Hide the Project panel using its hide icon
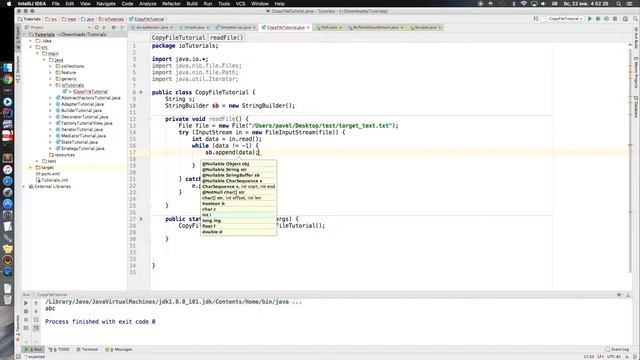 click(x=122, y=27)
